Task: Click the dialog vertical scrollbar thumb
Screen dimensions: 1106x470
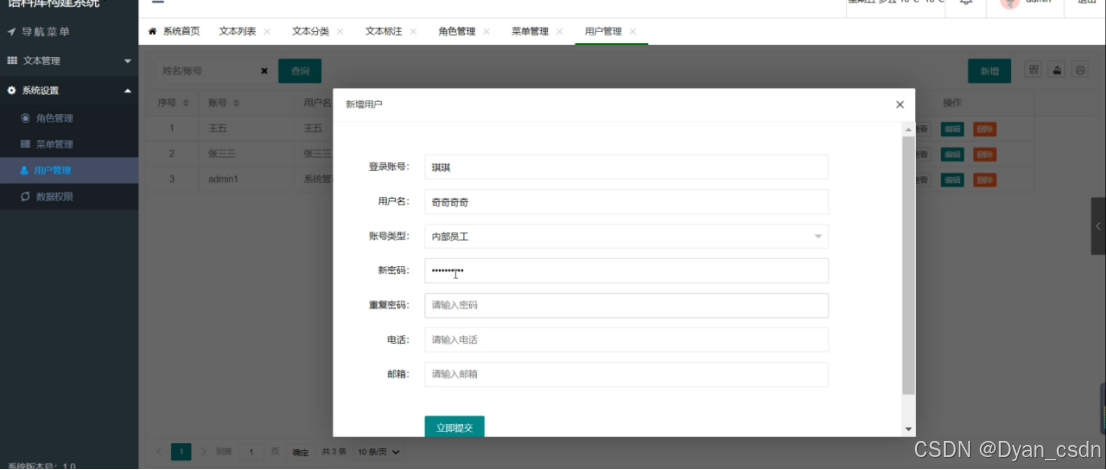Action: 908,265
